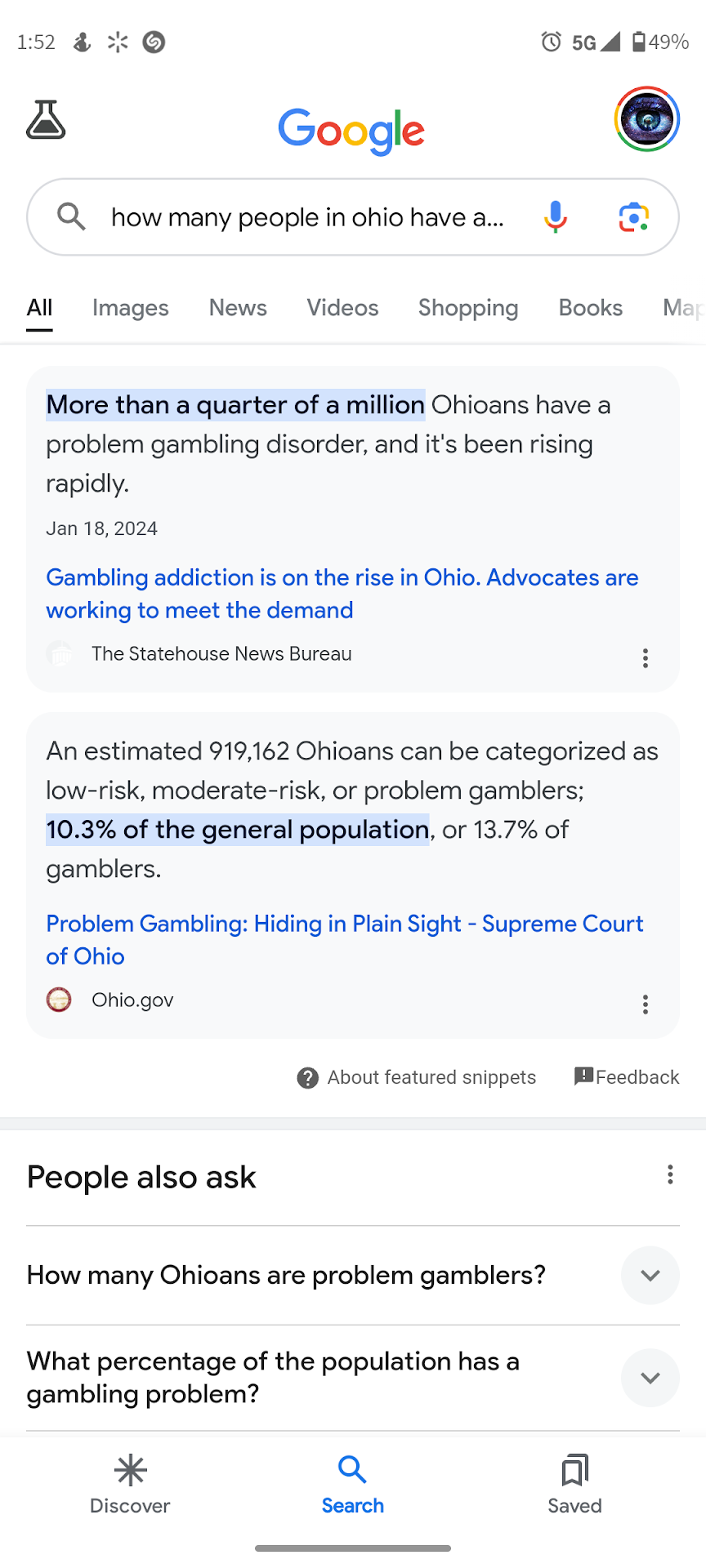Expand "How many Ohioans are problem gamblers?"
This screenshot has height=1568, width=706.
click(650, 1275)
